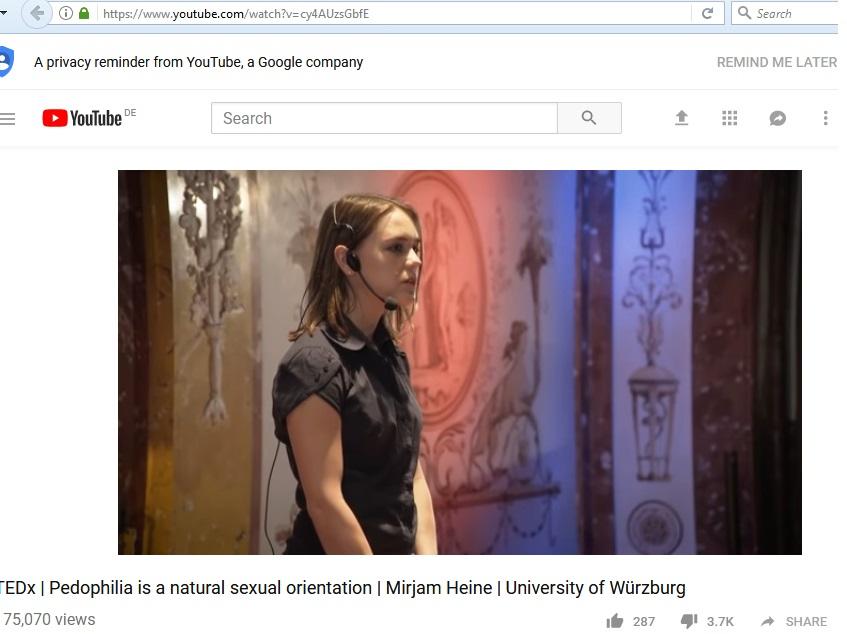
Task: Click REMIND ME LATER
Action: (x=777, y=62)
